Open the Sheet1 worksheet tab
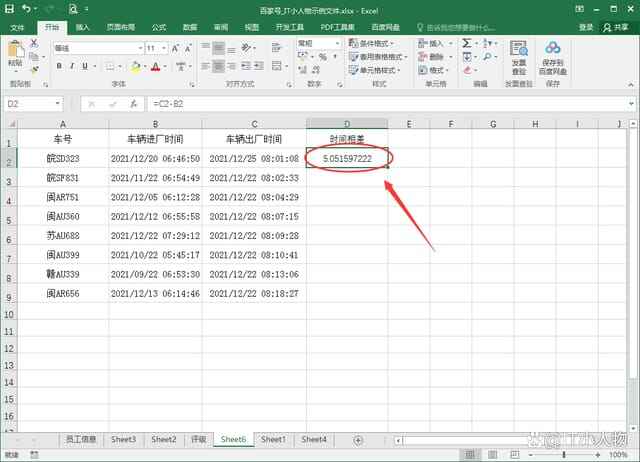 [273, 439]
